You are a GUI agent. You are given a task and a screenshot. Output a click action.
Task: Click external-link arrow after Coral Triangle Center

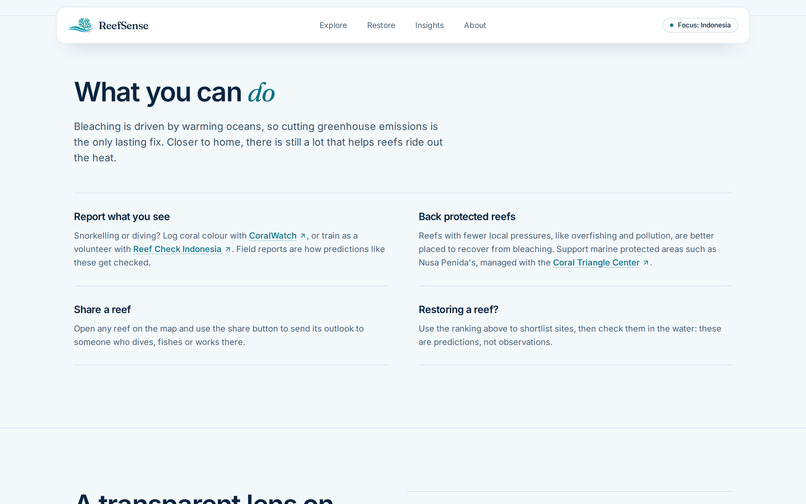pos(646,263)
